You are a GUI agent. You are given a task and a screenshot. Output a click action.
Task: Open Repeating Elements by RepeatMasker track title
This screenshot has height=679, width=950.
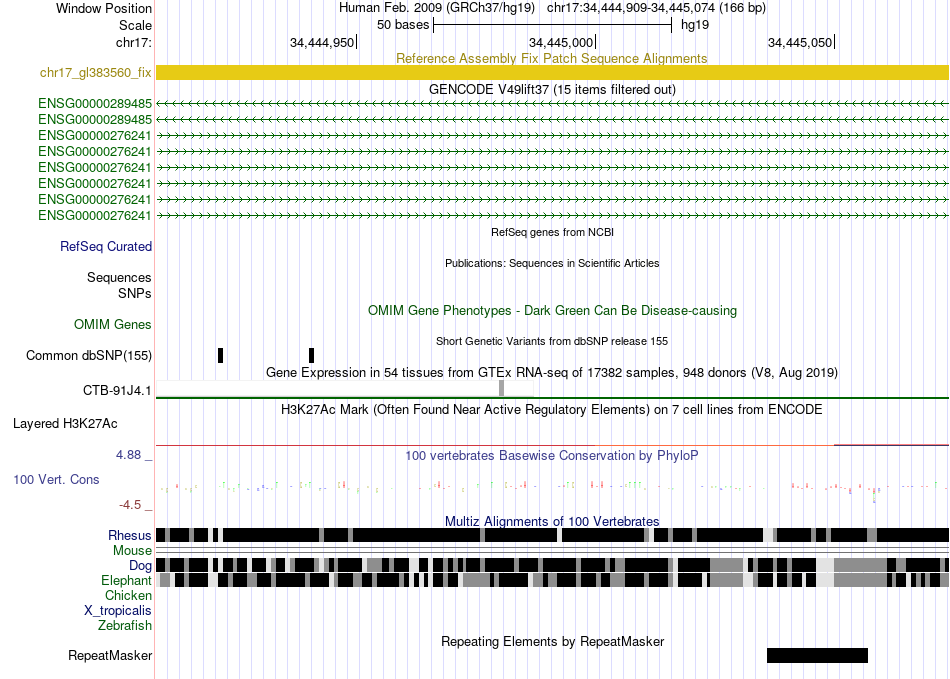pos(552,641)
